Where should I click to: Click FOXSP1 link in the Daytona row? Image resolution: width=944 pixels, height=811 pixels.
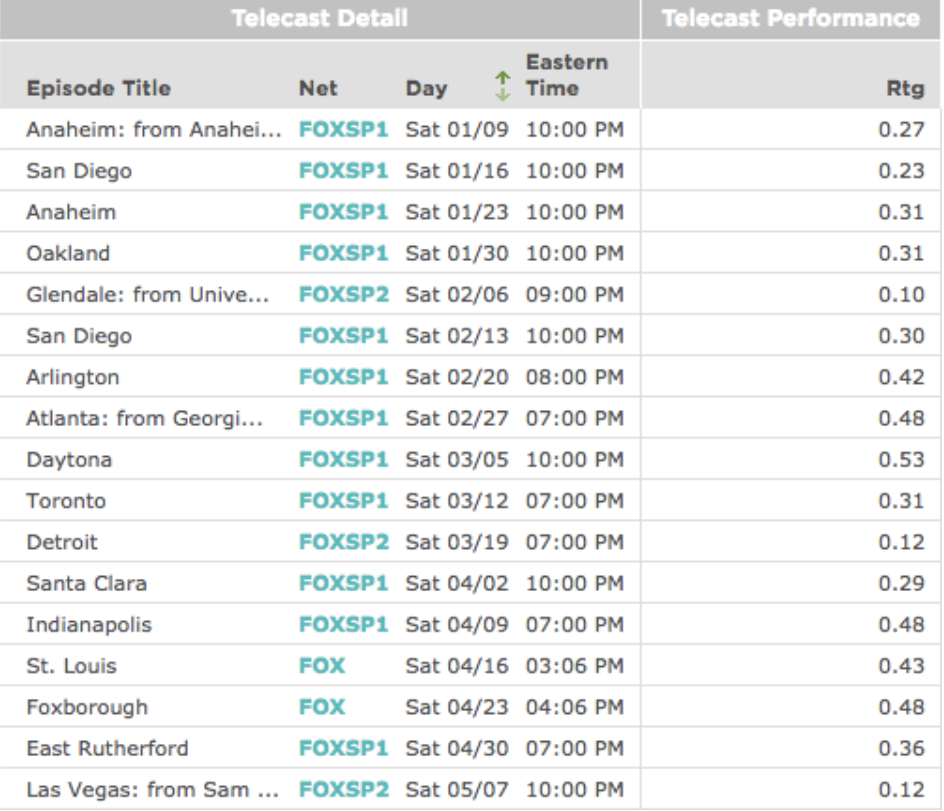pyautogui.click(x=342, y=460)
